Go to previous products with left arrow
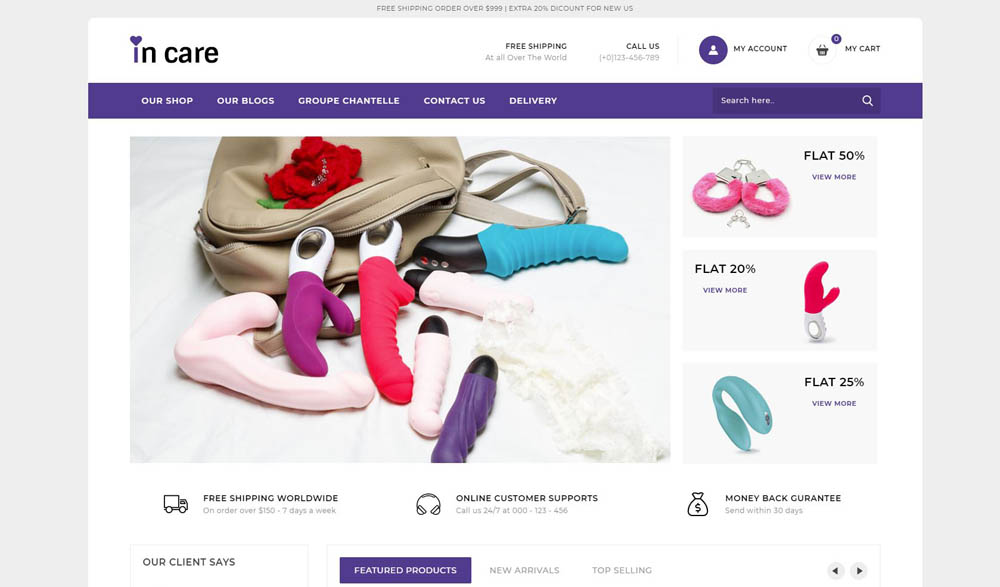 (835, 570)
